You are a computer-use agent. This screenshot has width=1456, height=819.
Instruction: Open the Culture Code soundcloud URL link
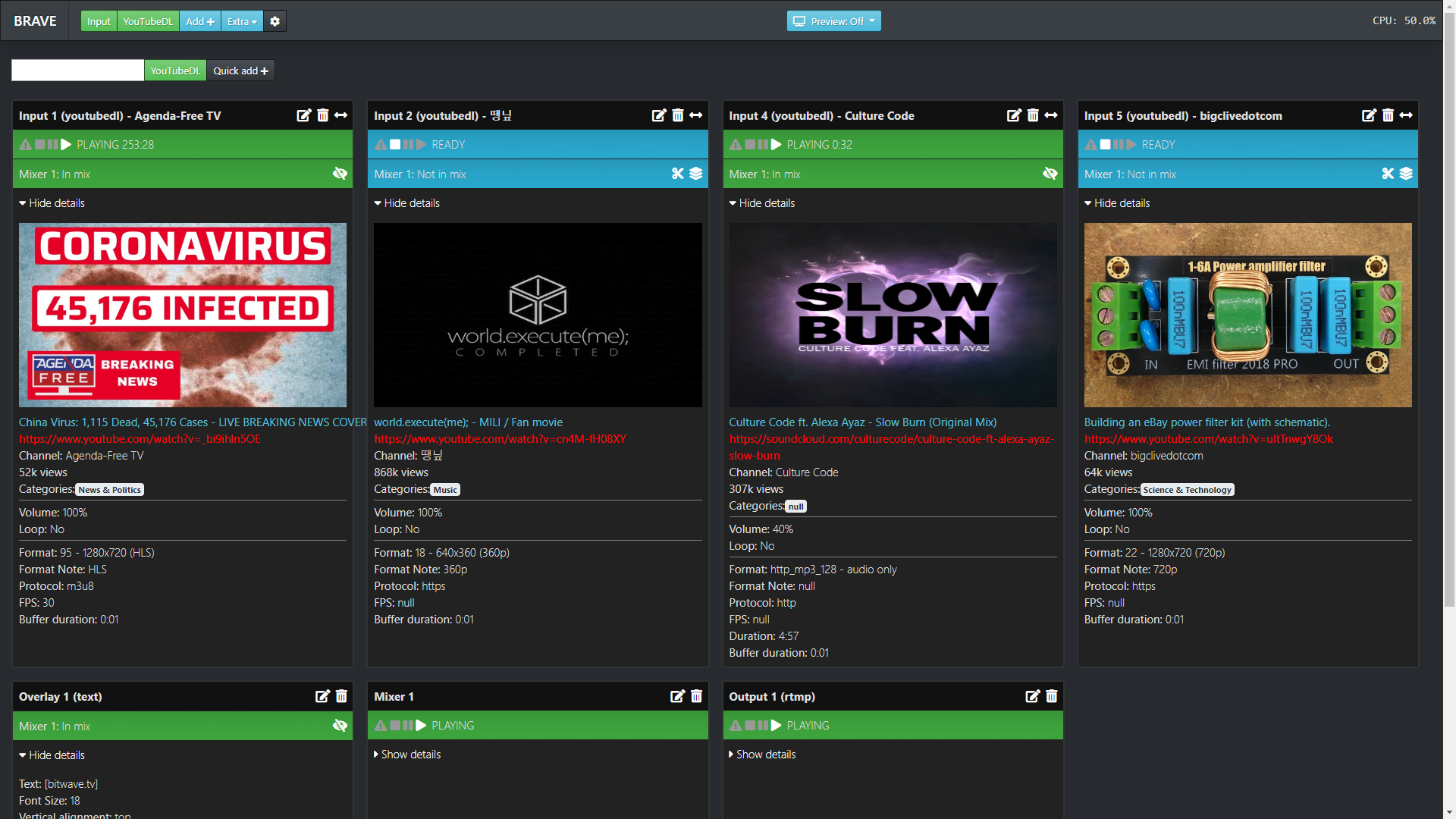891,439
